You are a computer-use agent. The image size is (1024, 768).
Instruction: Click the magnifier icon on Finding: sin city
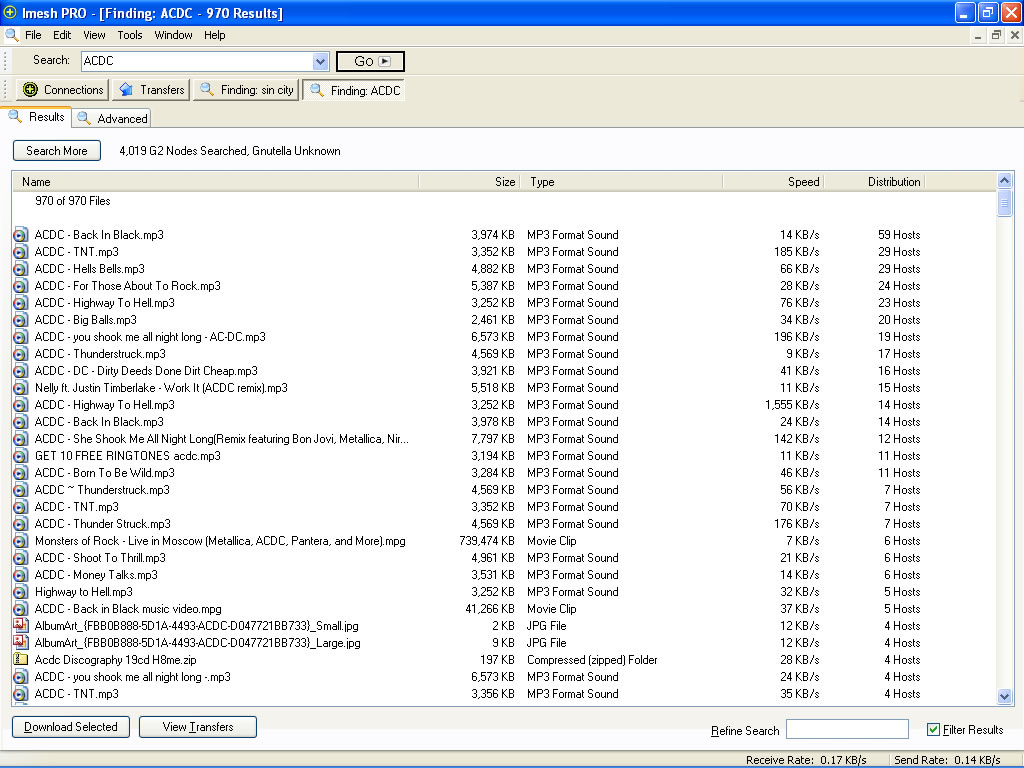(207, 90)
